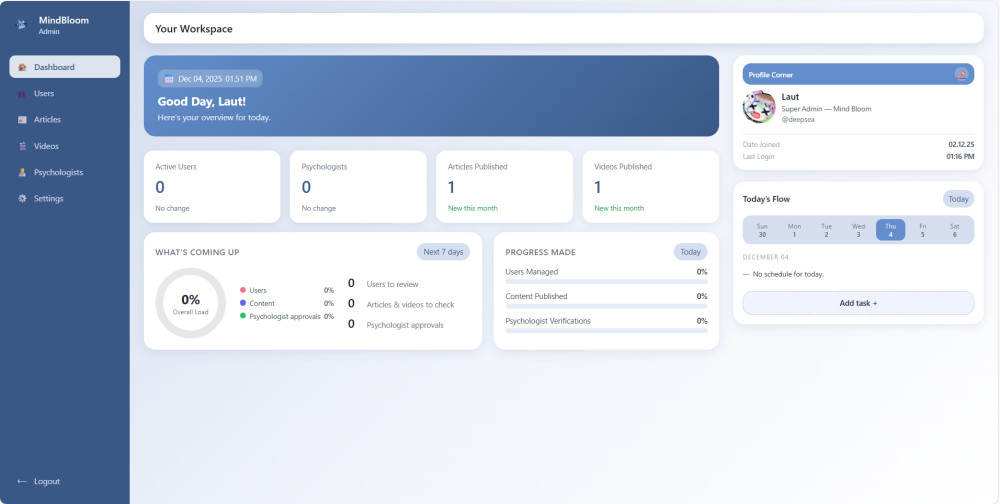Click the MindBloom logo icon
Screen dimensions: 1000x504
(22, 25)
